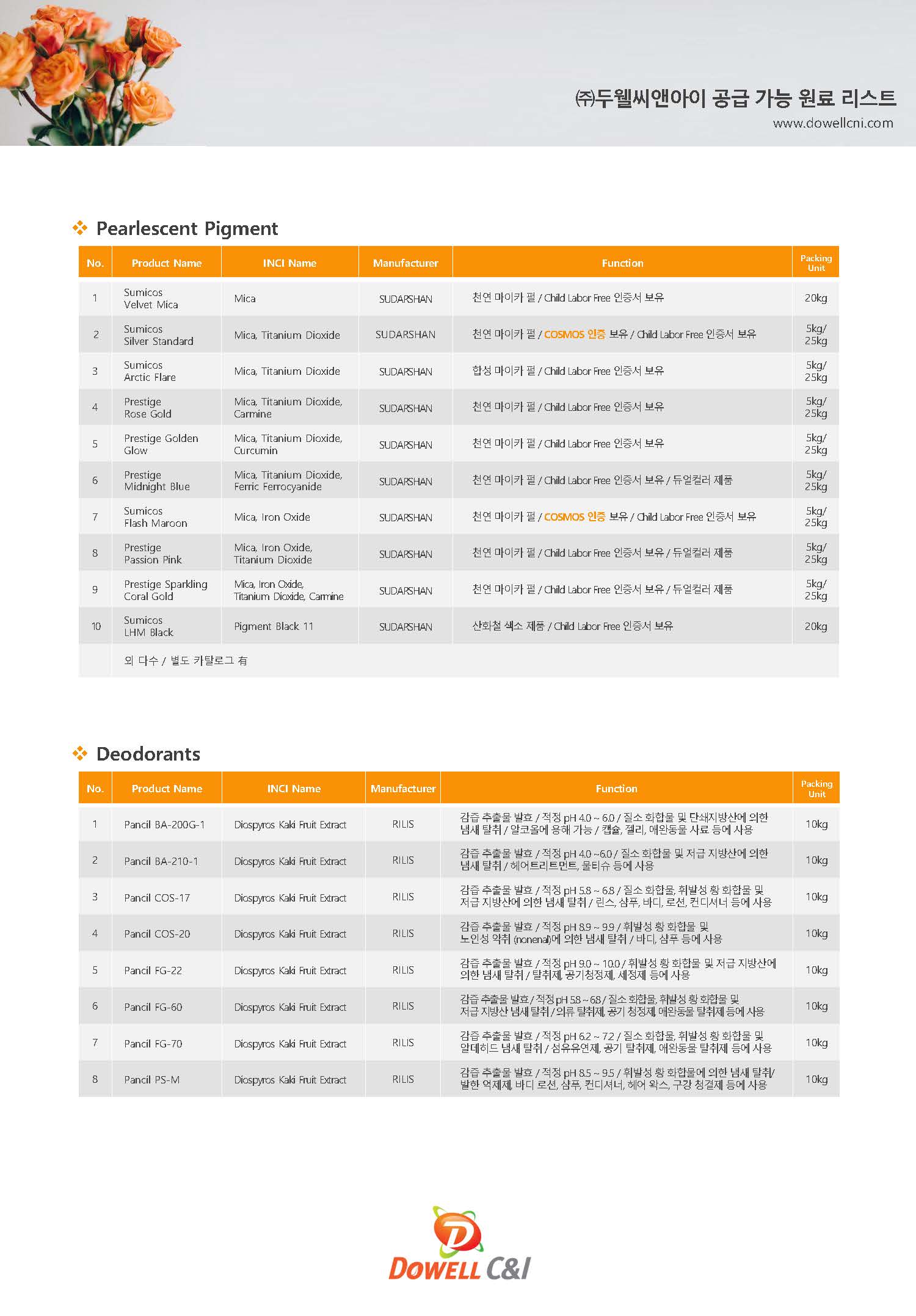Click the Packing Unit header in the Pearlescent table
Screen dimensions: 916x1316
[816, 263]
